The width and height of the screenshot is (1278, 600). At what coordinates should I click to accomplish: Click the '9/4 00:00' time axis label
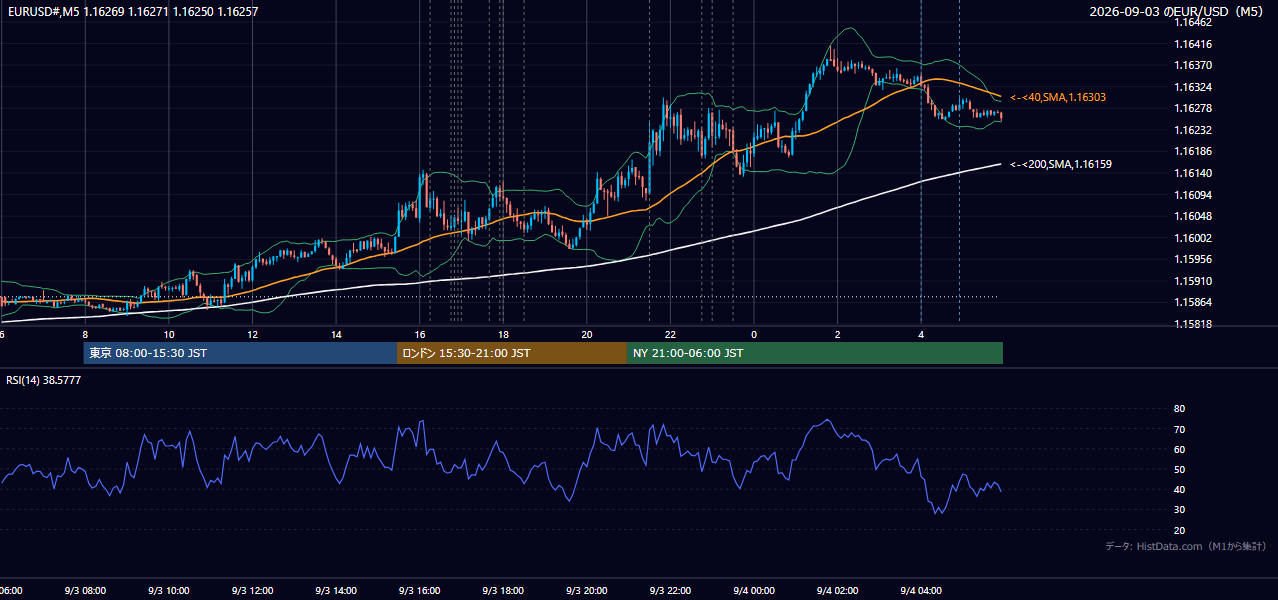(x=754, y=590)
